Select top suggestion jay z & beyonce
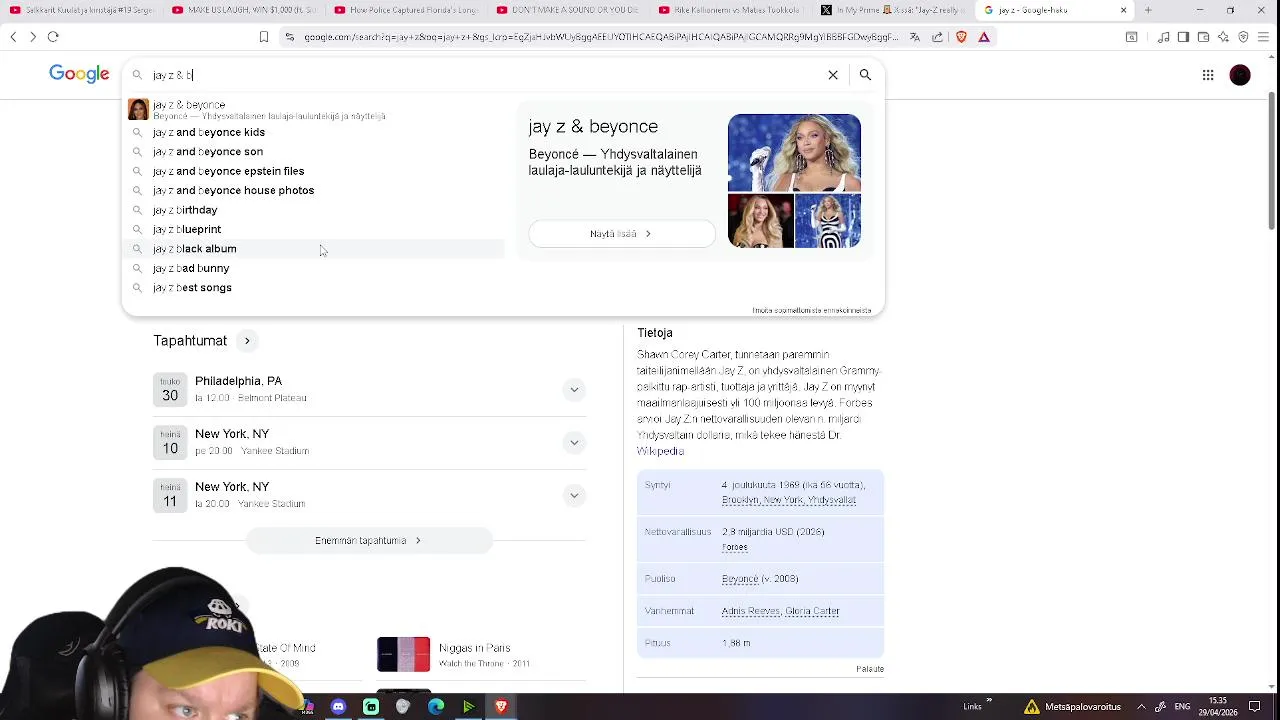This screenshot has height=720, width=1280. (x=315, y=110)
